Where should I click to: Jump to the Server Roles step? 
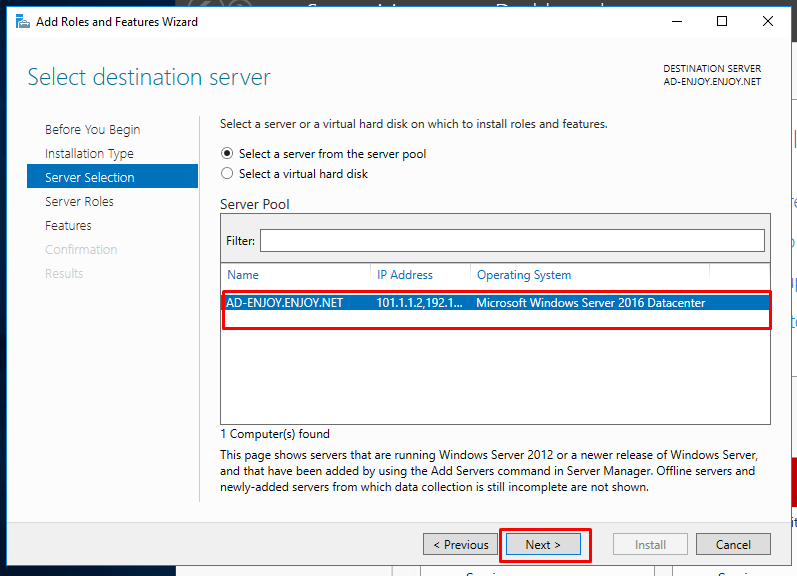(79, 201)
